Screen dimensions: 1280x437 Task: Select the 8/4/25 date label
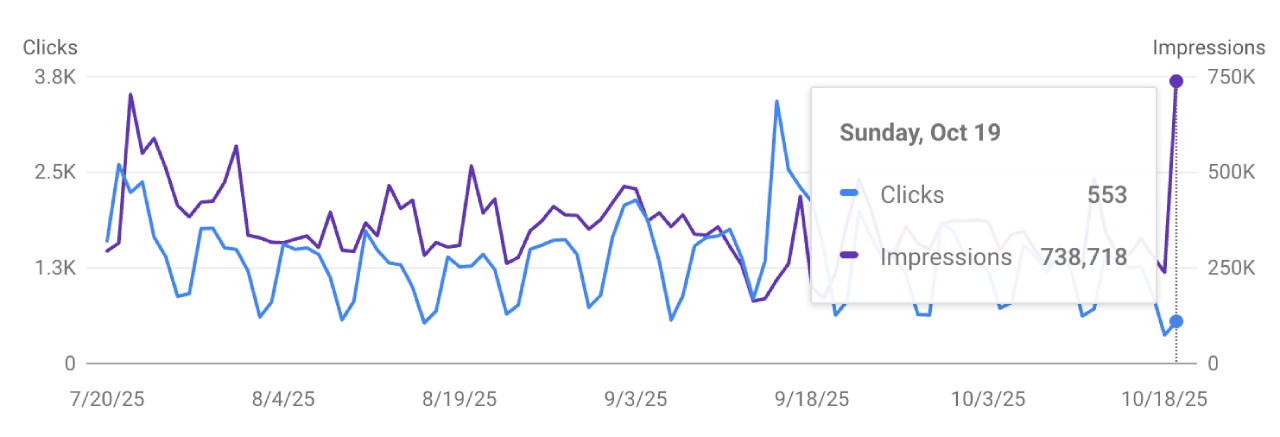[x=284, y=399]
